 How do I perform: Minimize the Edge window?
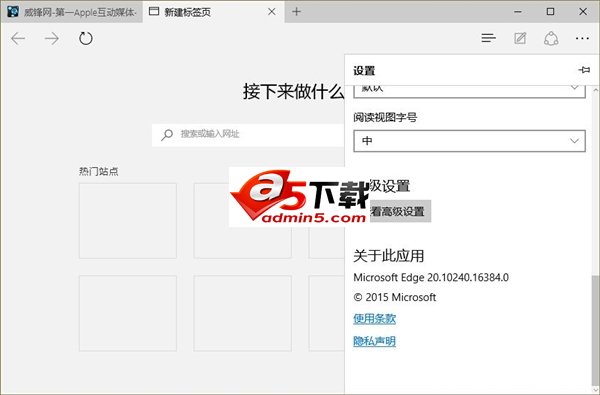pos(518,12)
